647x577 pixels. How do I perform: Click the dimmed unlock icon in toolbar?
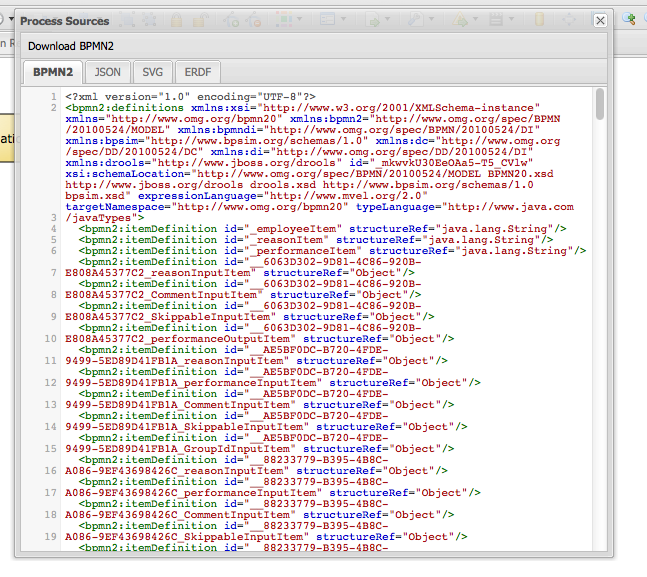coord(201,19)
